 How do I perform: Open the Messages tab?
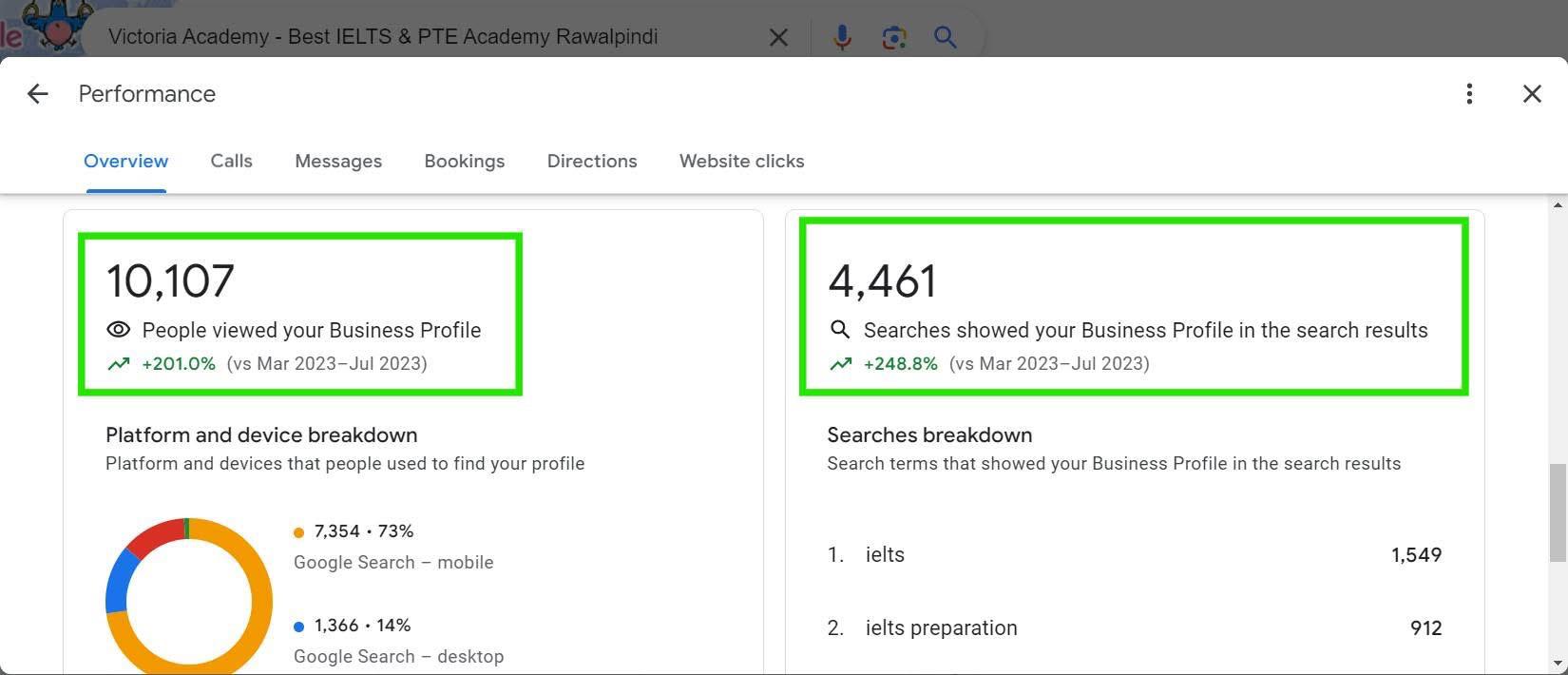338,161
